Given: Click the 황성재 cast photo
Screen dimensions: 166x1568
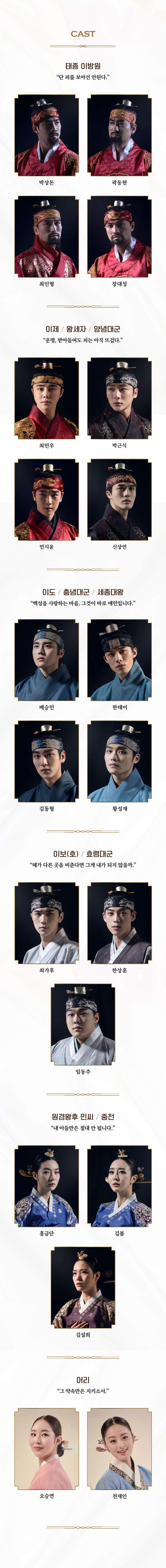Looking at the screenshot, I should pyautogui.click(x=120, y=761).
